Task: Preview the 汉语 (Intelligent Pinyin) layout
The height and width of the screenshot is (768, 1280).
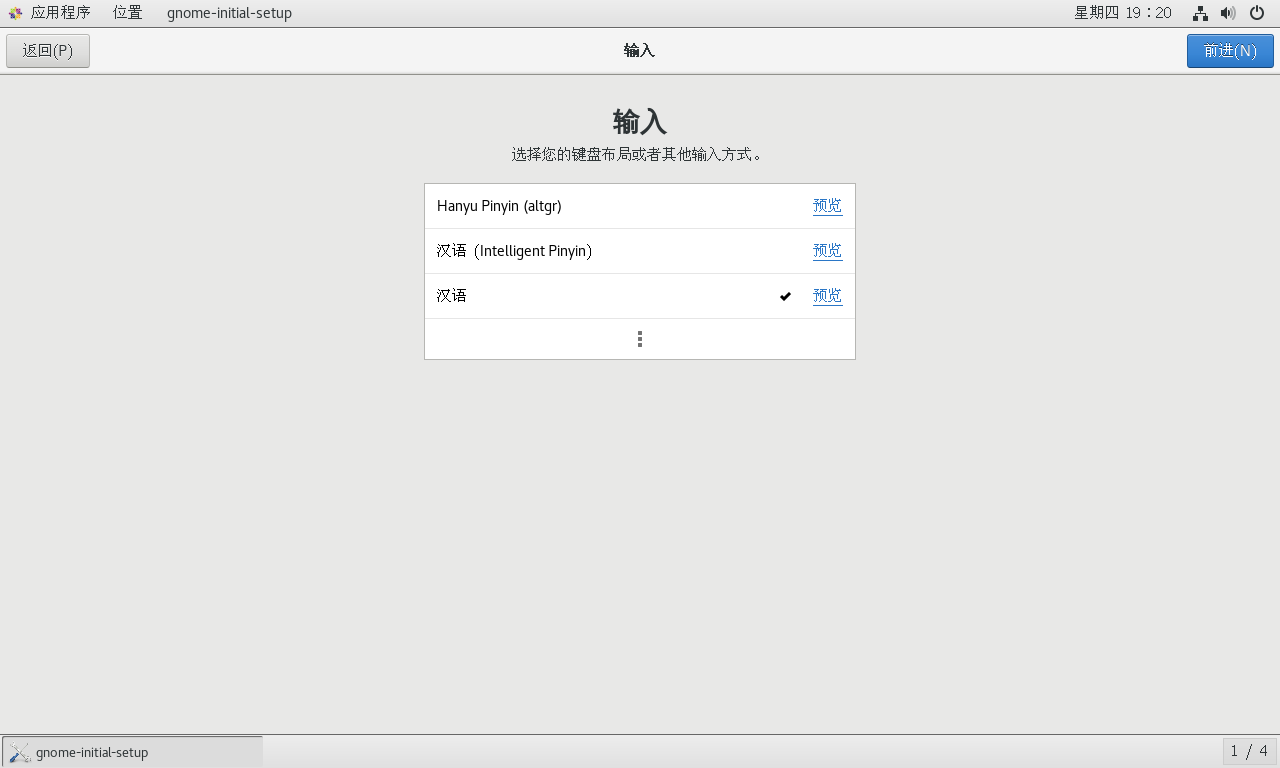Action: point(827,251)
